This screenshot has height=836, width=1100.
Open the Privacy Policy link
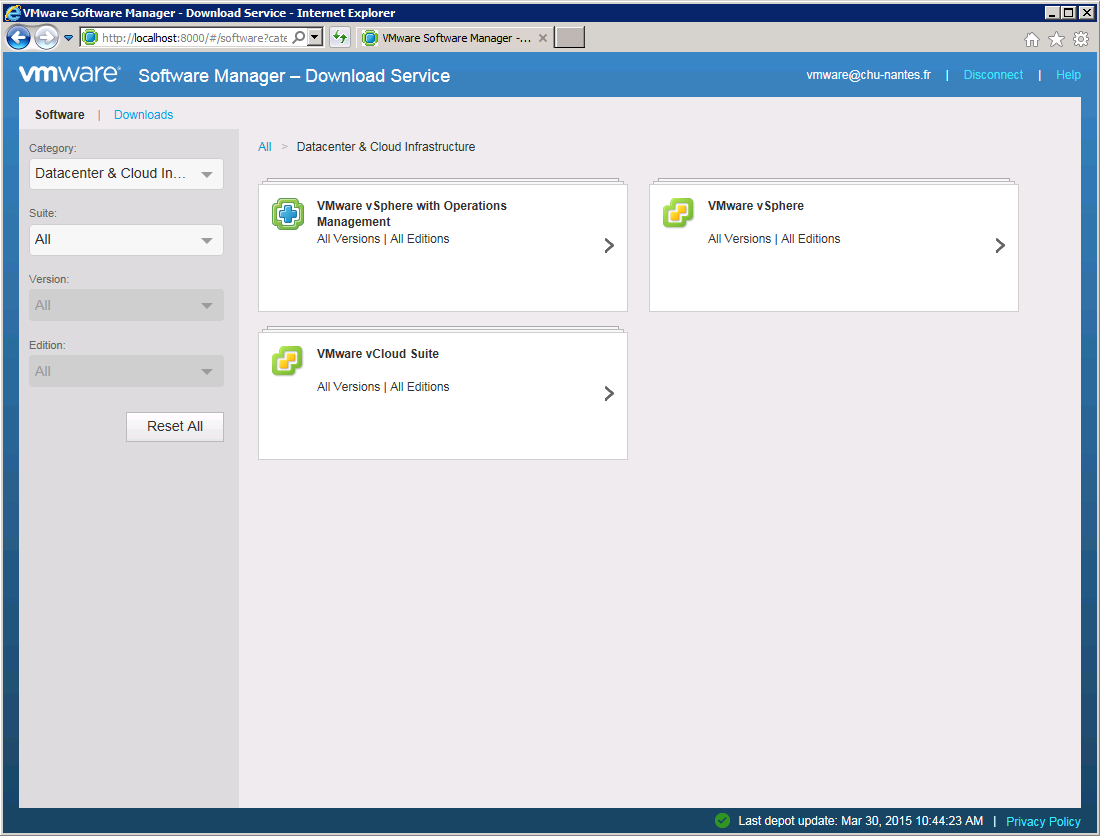[1043, 821]
